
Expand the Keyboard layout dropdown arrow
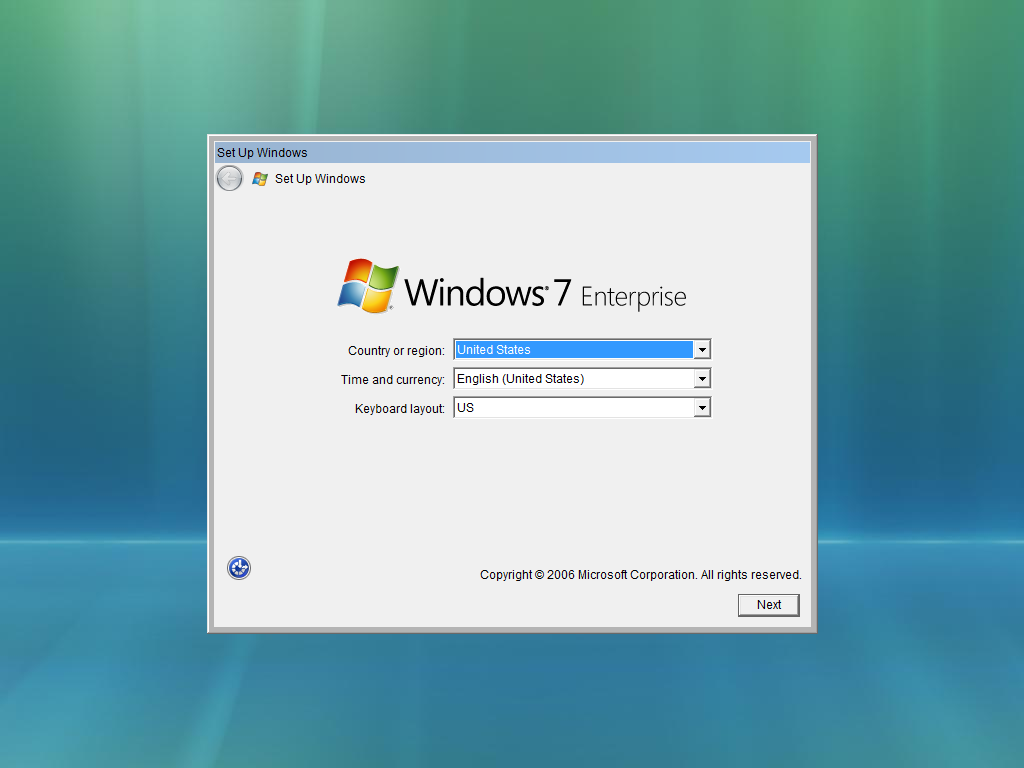pos(702,408)
